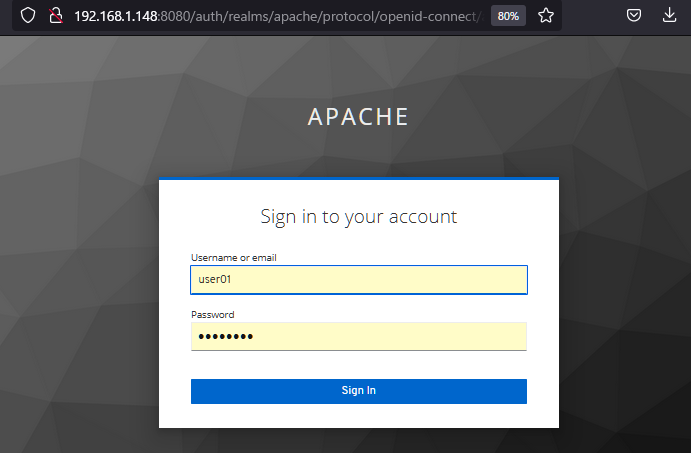Click the white space below the Sign In button
This screenshot has width=691, height=453.
(358, 416)
